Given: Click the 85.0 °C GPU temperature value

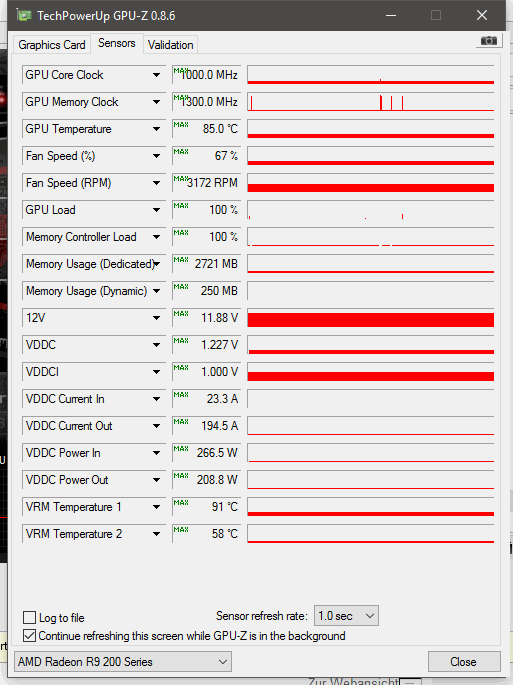Looking at the screenshot, I should tap(206, 129).
